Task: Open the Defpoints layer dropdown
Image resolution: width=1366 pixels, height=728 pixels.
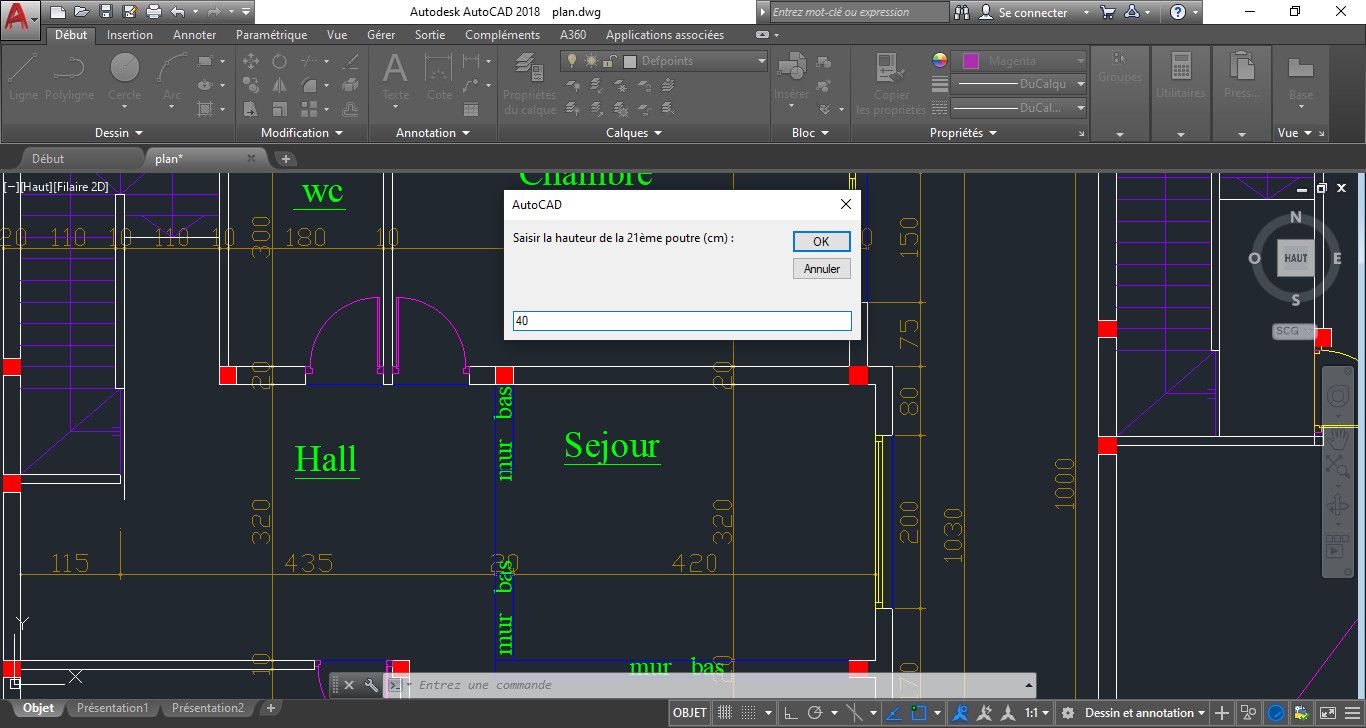Action: [663, 61]
